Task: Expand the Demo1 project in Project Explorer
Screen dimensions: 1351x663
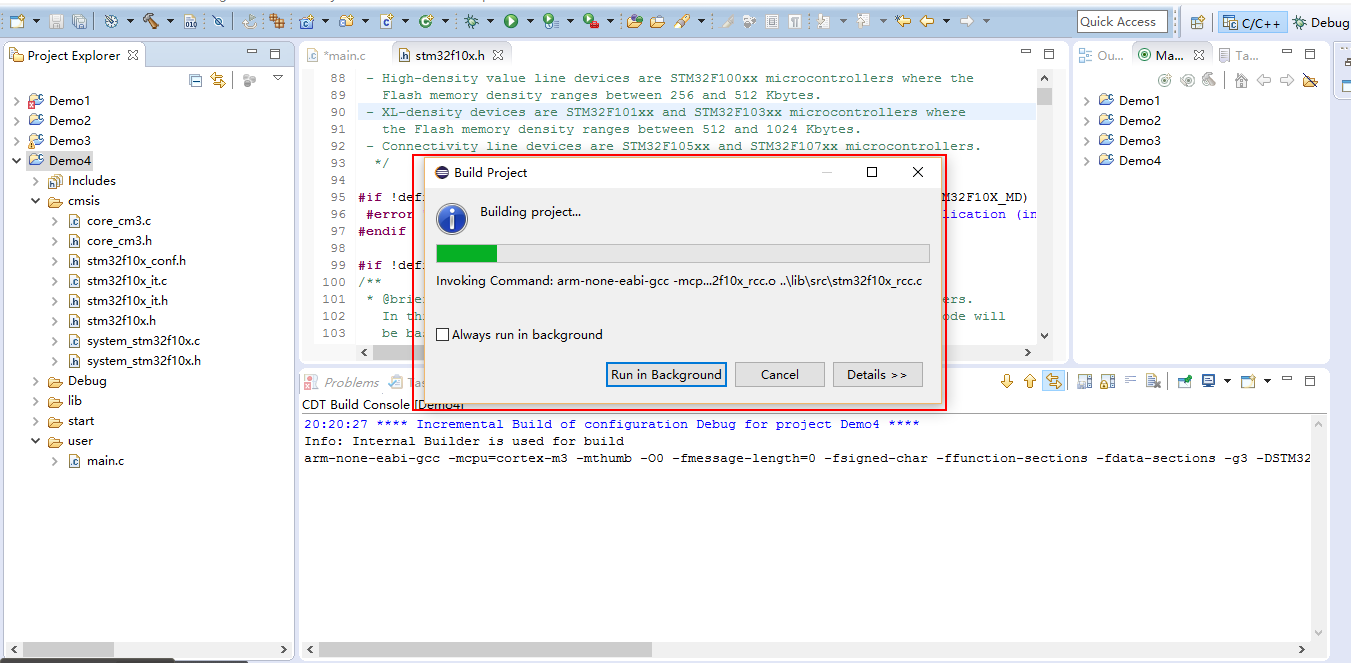Action: (x=16, y=101)
